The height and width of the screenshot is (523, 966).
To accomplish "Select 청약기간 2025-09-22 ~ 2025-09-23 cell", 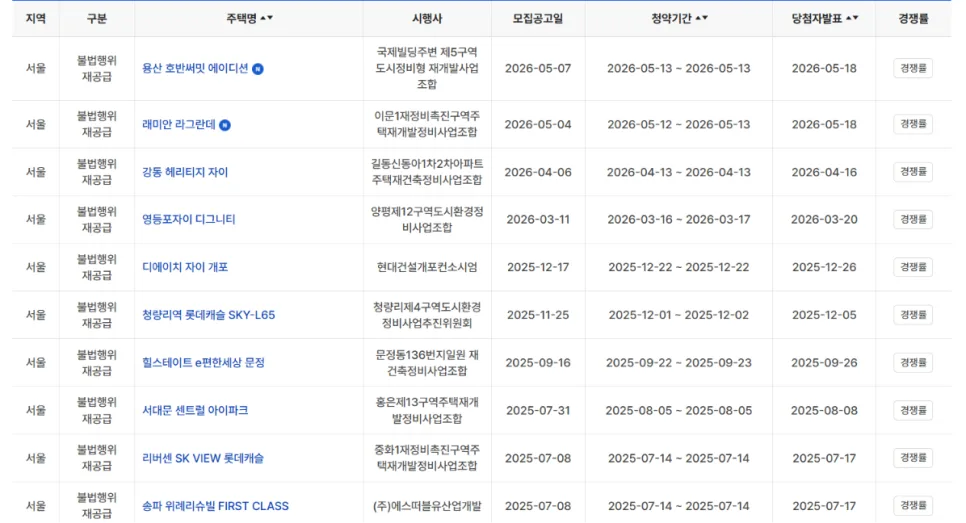I will click(678, 362).
